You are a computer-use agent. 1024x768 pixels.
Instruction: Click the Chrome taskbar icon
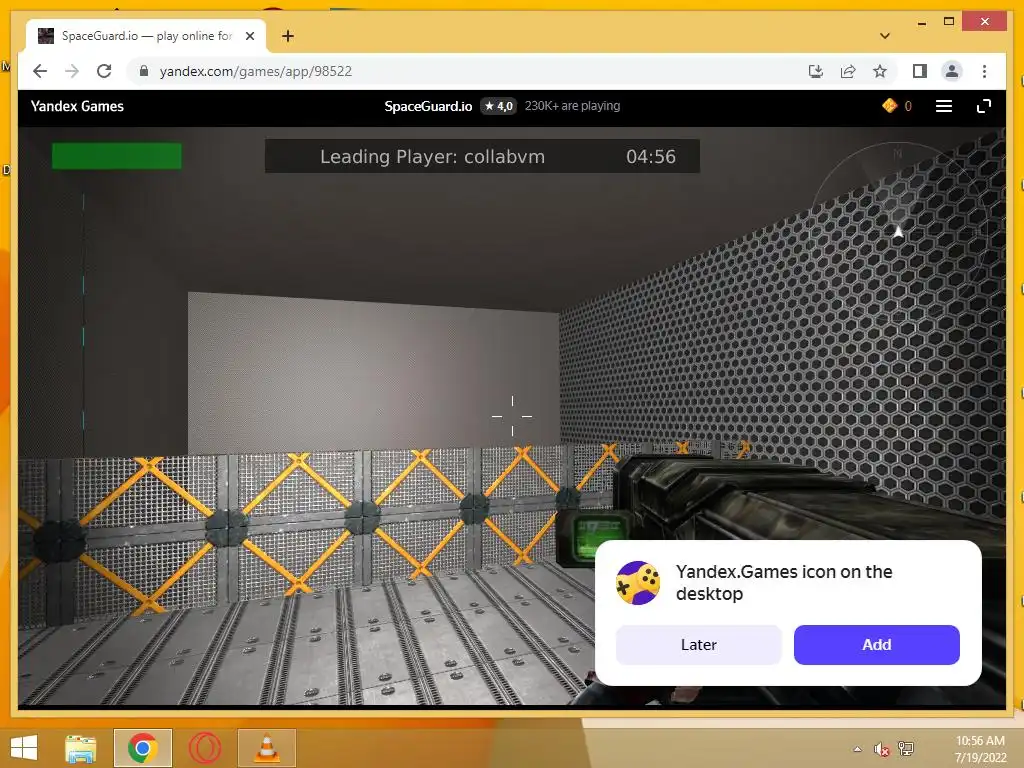[143, 748]
